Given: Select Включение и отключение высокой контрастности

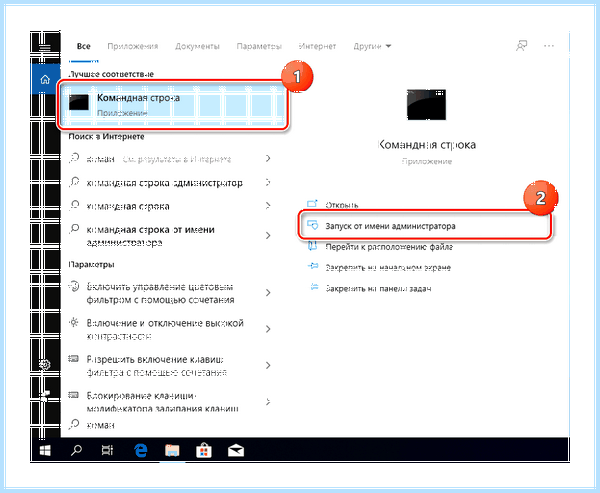Looking at the screenshot, I should coord(165,329).
